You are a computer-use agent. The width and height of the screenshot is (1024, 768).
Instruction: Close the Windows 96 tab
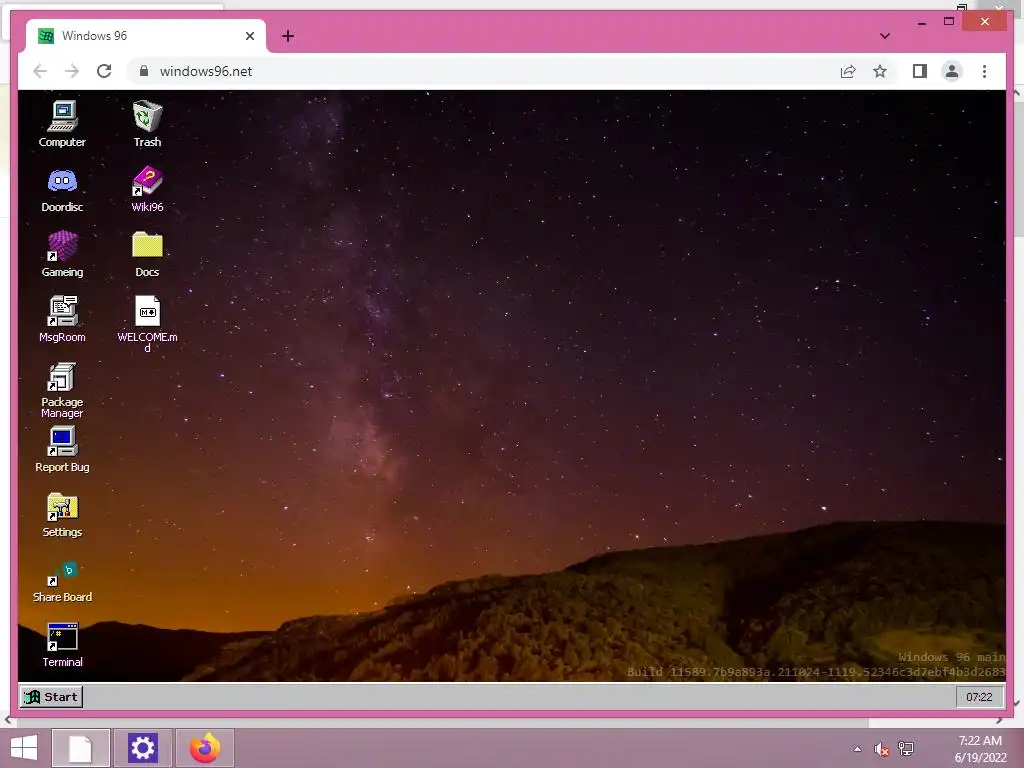[x=249, y=36]
